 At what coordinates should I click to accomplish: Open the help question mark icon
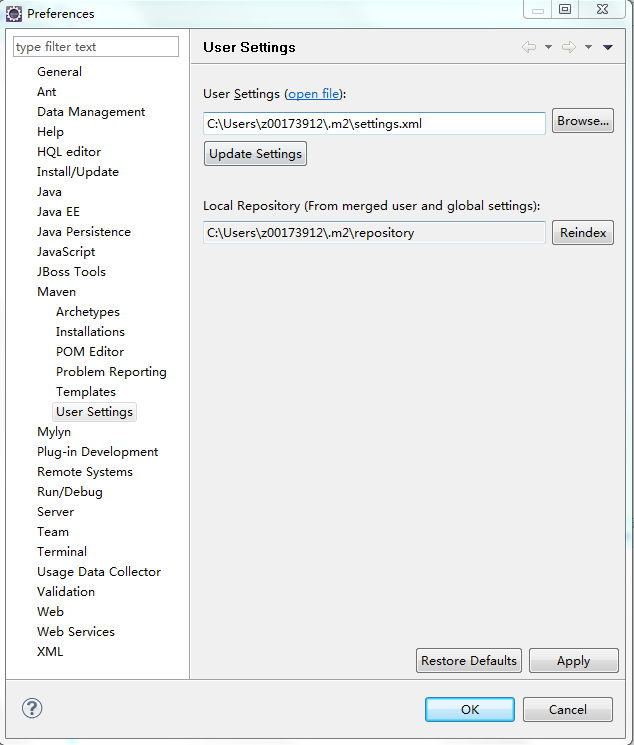[32, 709]
